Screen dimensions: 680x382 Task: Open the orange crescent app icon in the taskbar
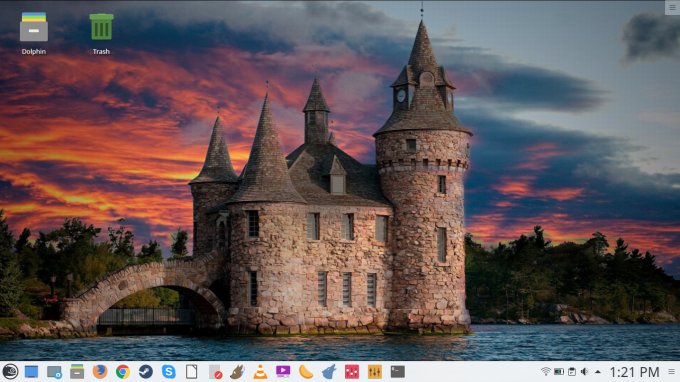click(x=306, y=372)
